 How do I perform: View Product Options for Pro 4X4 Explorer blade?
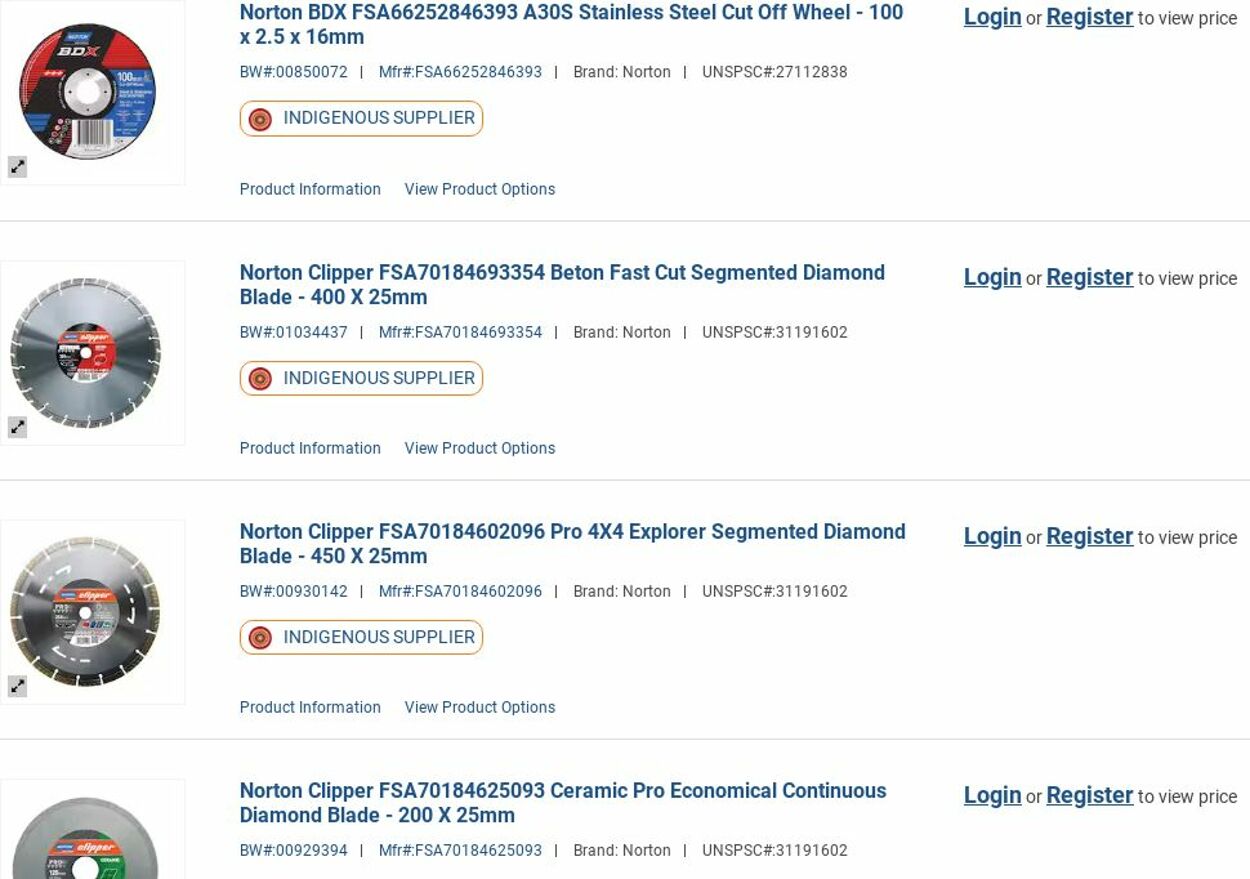pos(479,707)
